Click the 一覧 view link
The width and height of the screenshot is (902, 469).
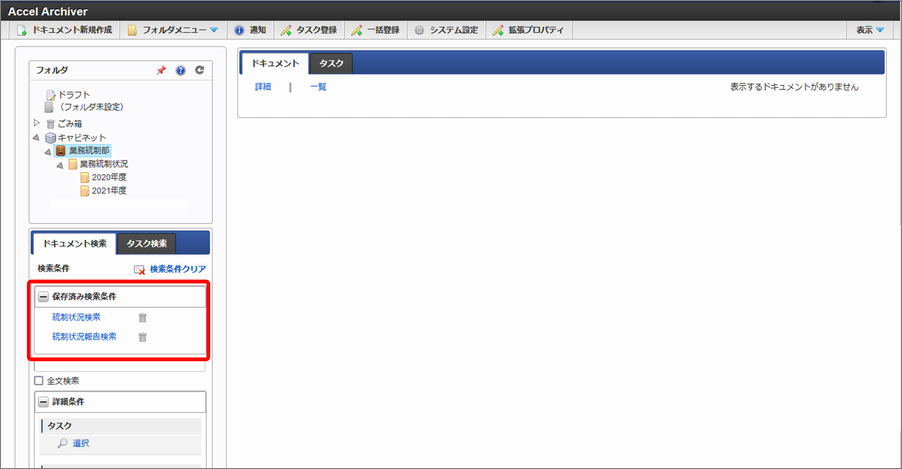pos(318,87)
